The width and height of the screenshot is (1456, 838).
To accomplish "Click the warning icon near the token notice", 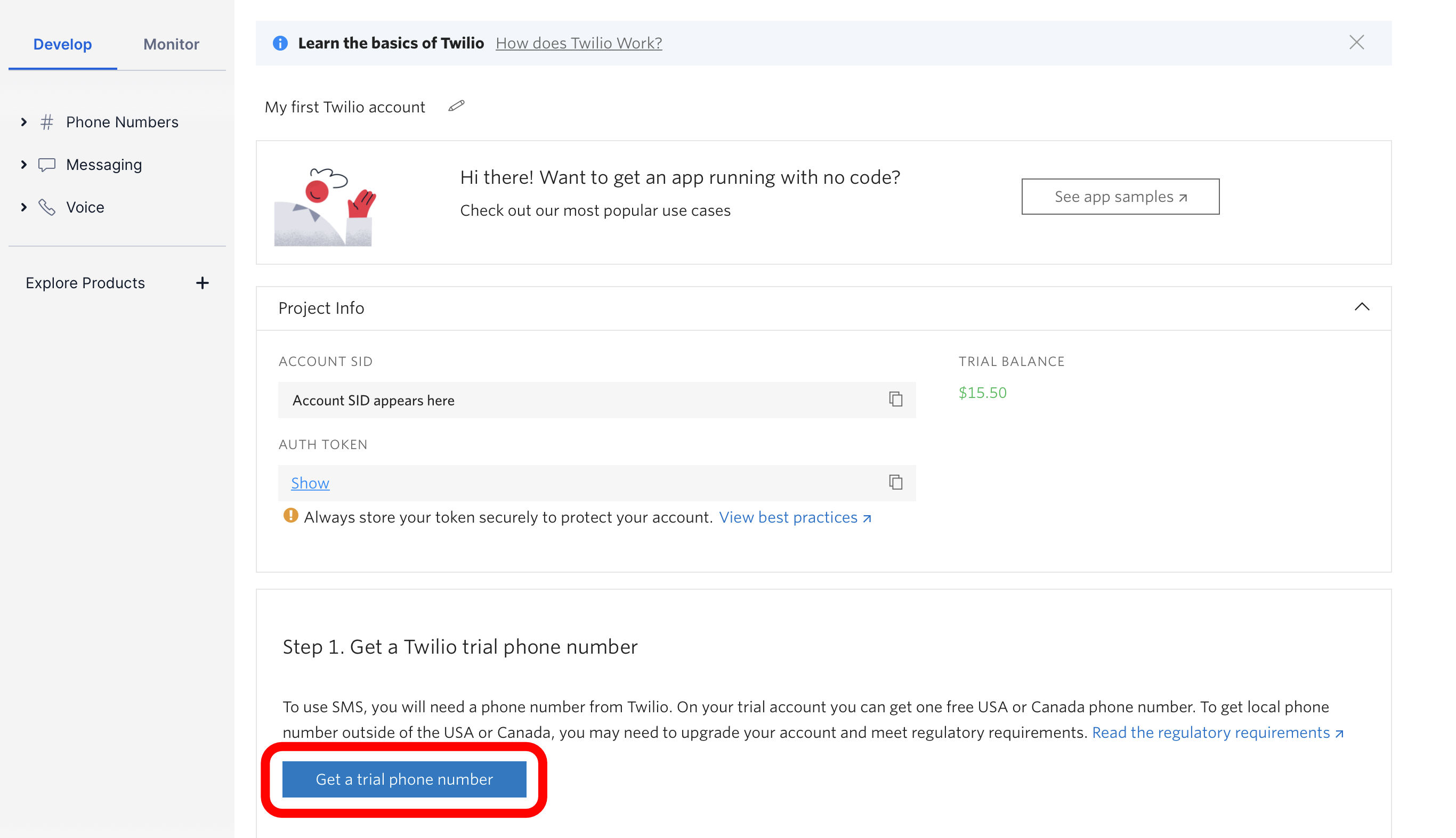I will (292, 516).
